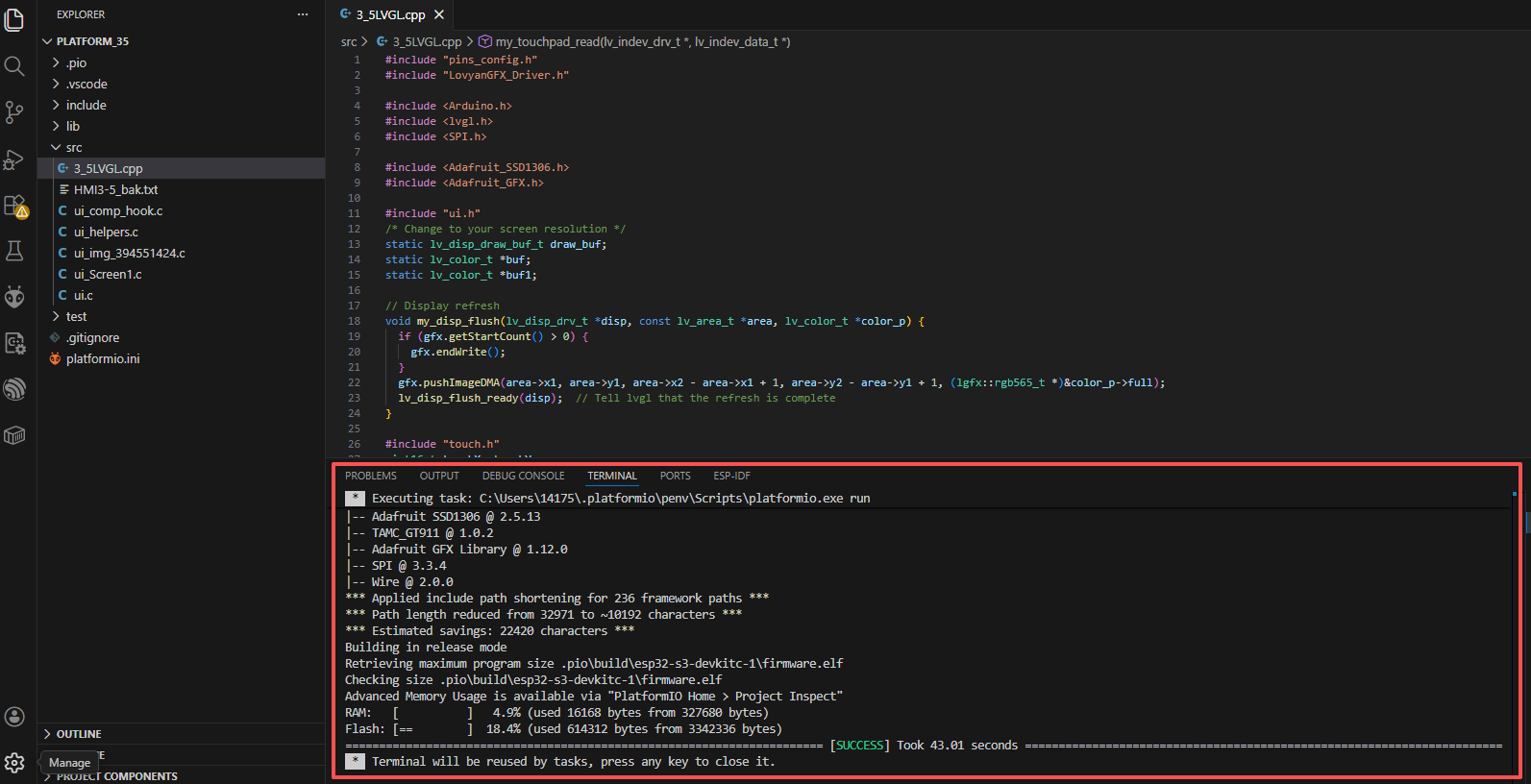The image size is (1531, 784).
Task: Collapse the src folder
Action: [x=73, y=148]
